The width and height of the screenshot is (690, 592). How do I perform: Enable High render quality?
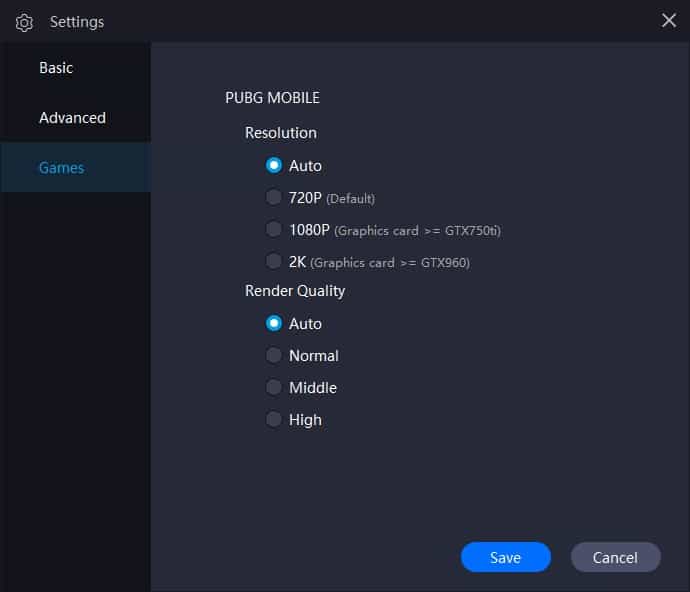pyautogui.click(x=273, y=419)
